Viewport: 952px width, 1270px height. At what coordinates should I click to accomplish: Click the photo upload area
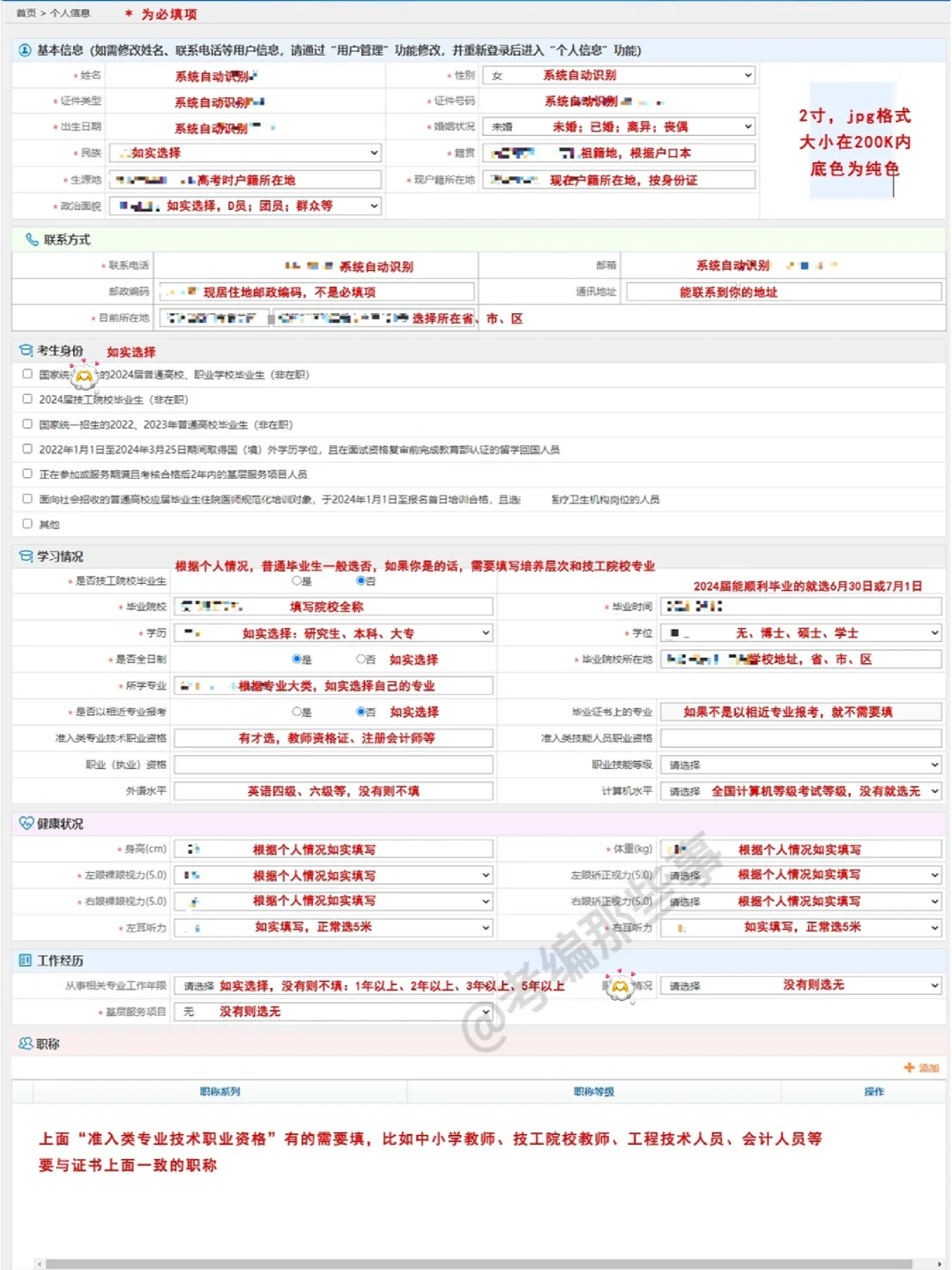[x=852, y=141]
